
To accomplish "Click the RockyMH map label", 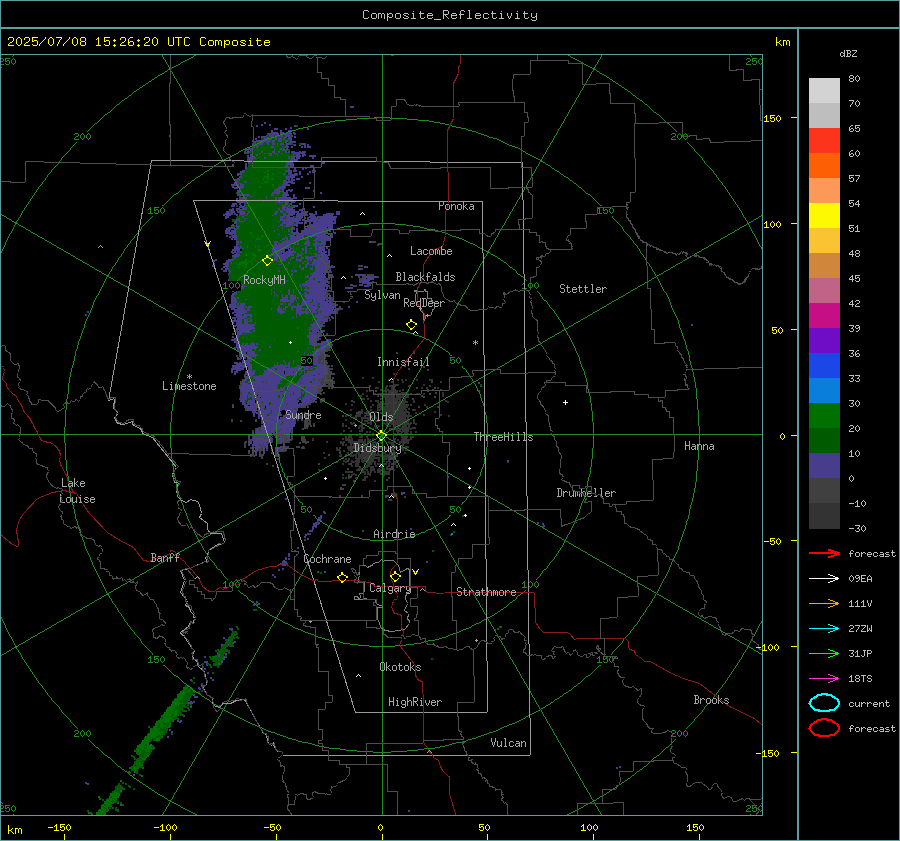I will [264, 280].
